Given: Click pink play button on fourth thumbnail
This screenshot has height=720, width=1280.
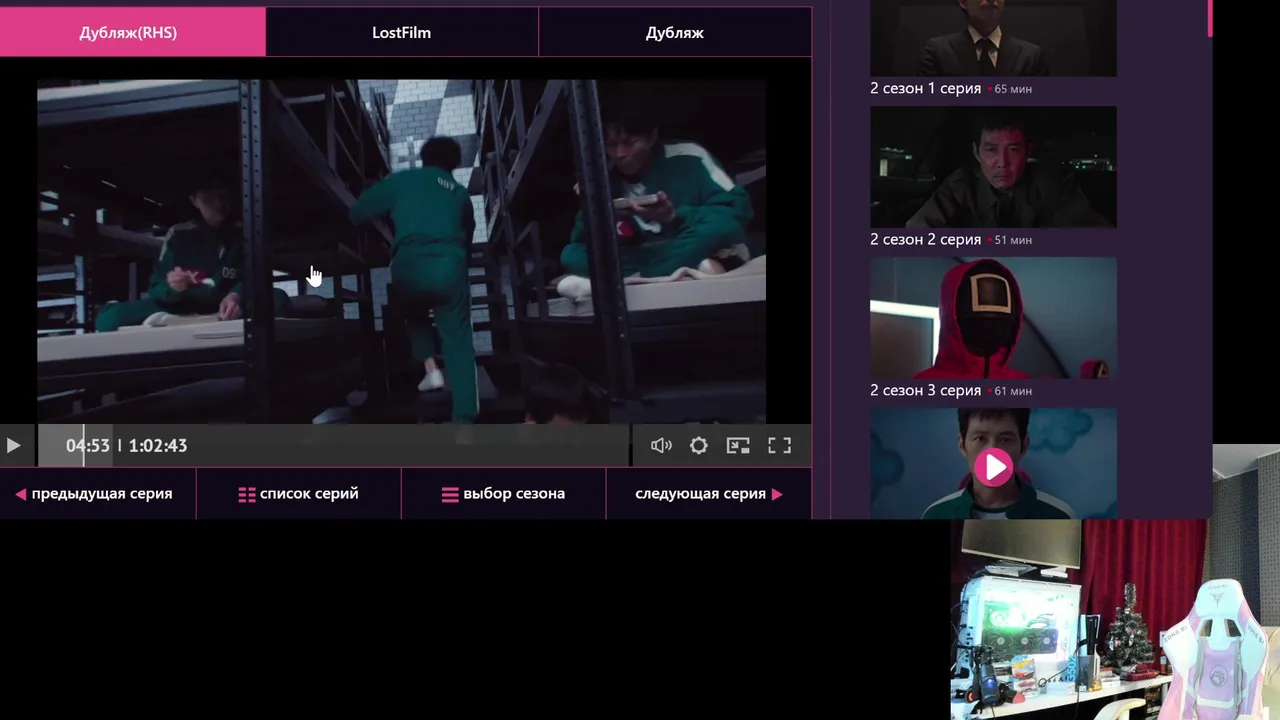Looking at the screenshot, I should [993, 467].
